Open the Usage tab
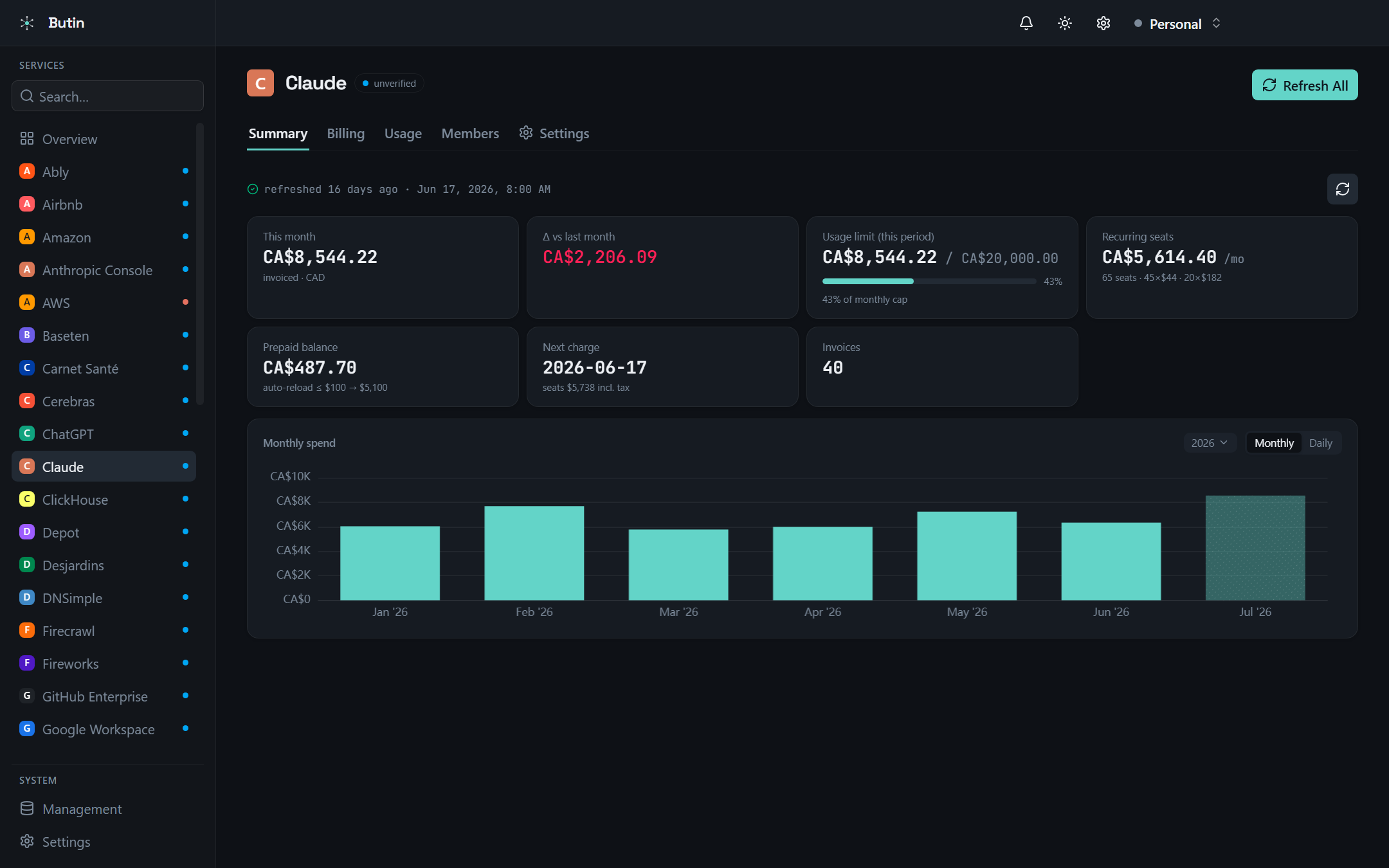Screen dimensions: 1389x868 pos(403,134)
